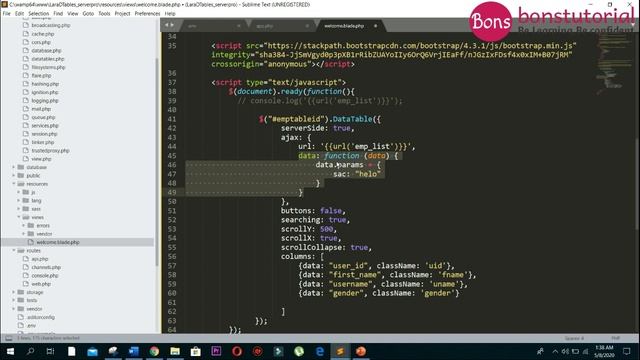Open Adobe Premiere Pro from taskbar
The image size is (640, 360).
[216, 351]
